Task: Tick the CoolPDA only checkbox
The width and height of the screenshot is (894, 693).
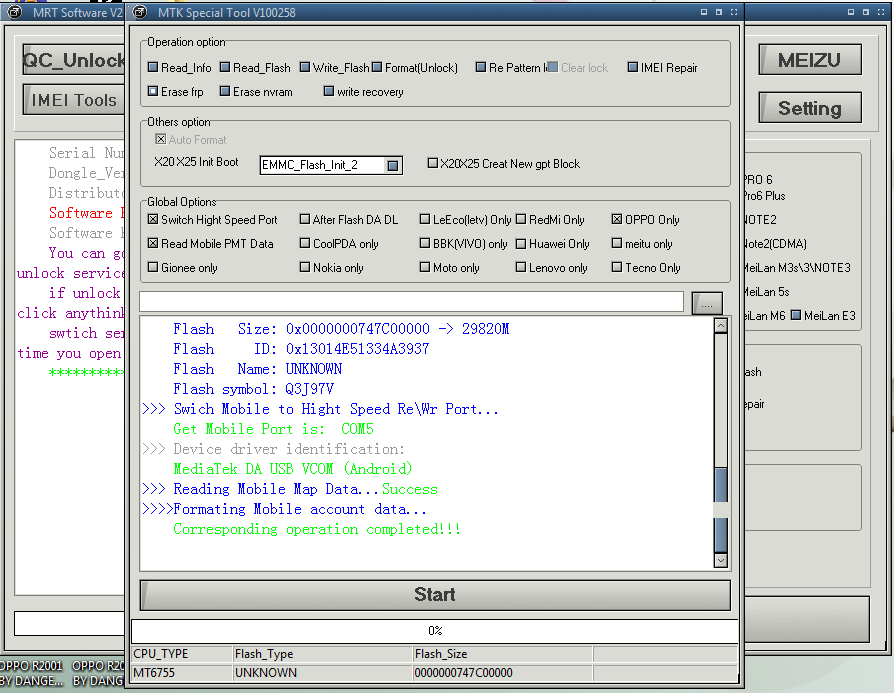Action: (305, 243)
